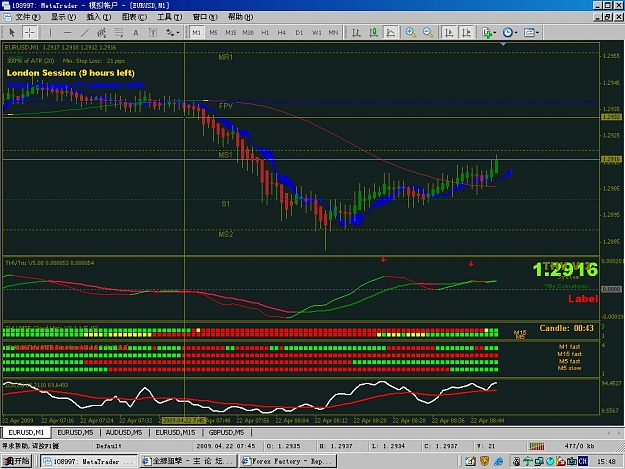Open the 文件 (File) menu
The width and height of the screenshot is (625, 469).
(28, 17)
